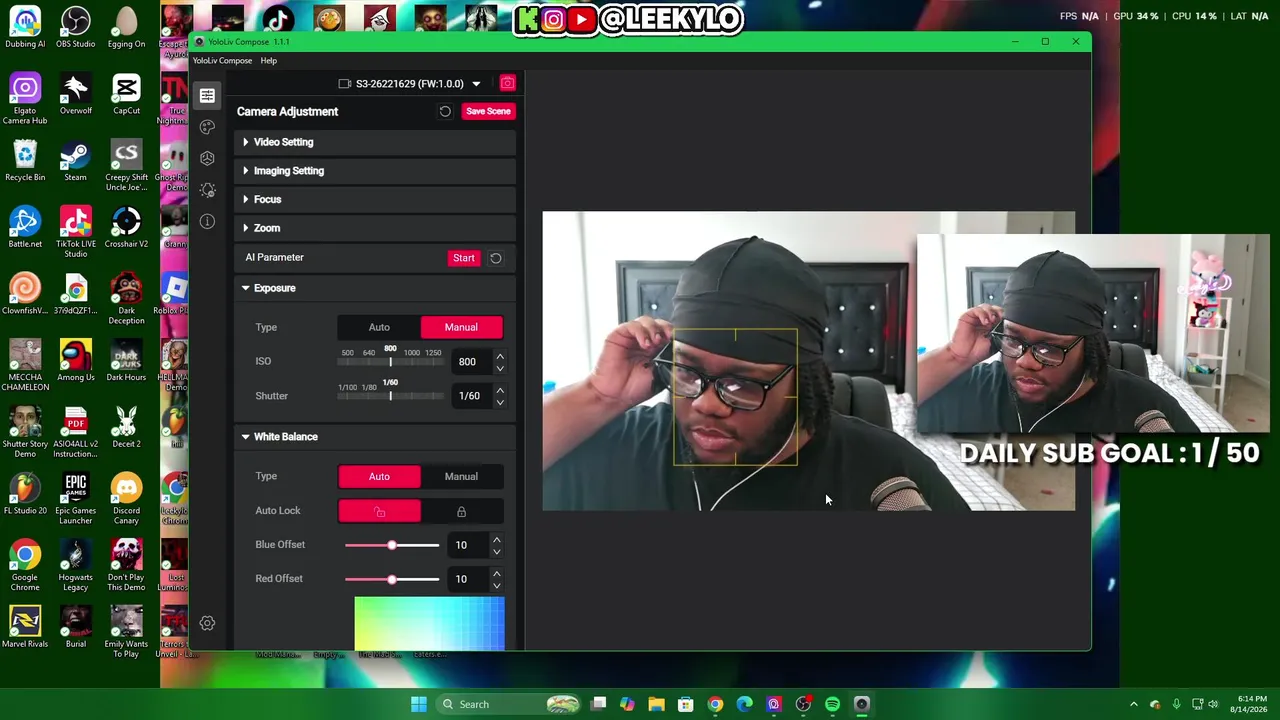Select the Elgato Camera Hub desktop icon
The width and height of the screenshot is (1280, 720).
(x=25, y=100)
